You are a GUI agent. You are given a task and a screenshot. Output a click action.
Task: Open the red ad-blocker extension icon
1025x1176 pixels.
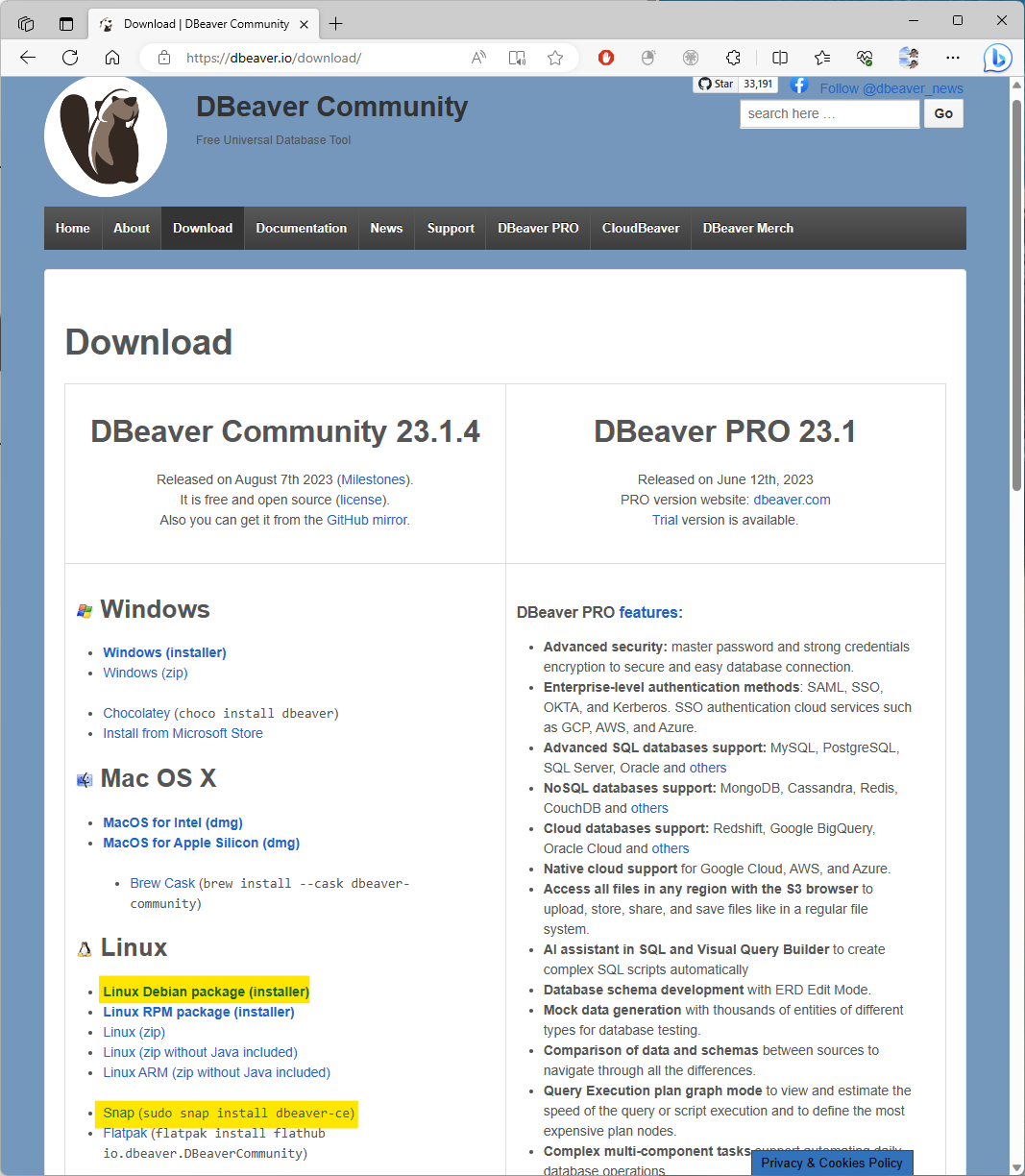[x=606, y=58]
